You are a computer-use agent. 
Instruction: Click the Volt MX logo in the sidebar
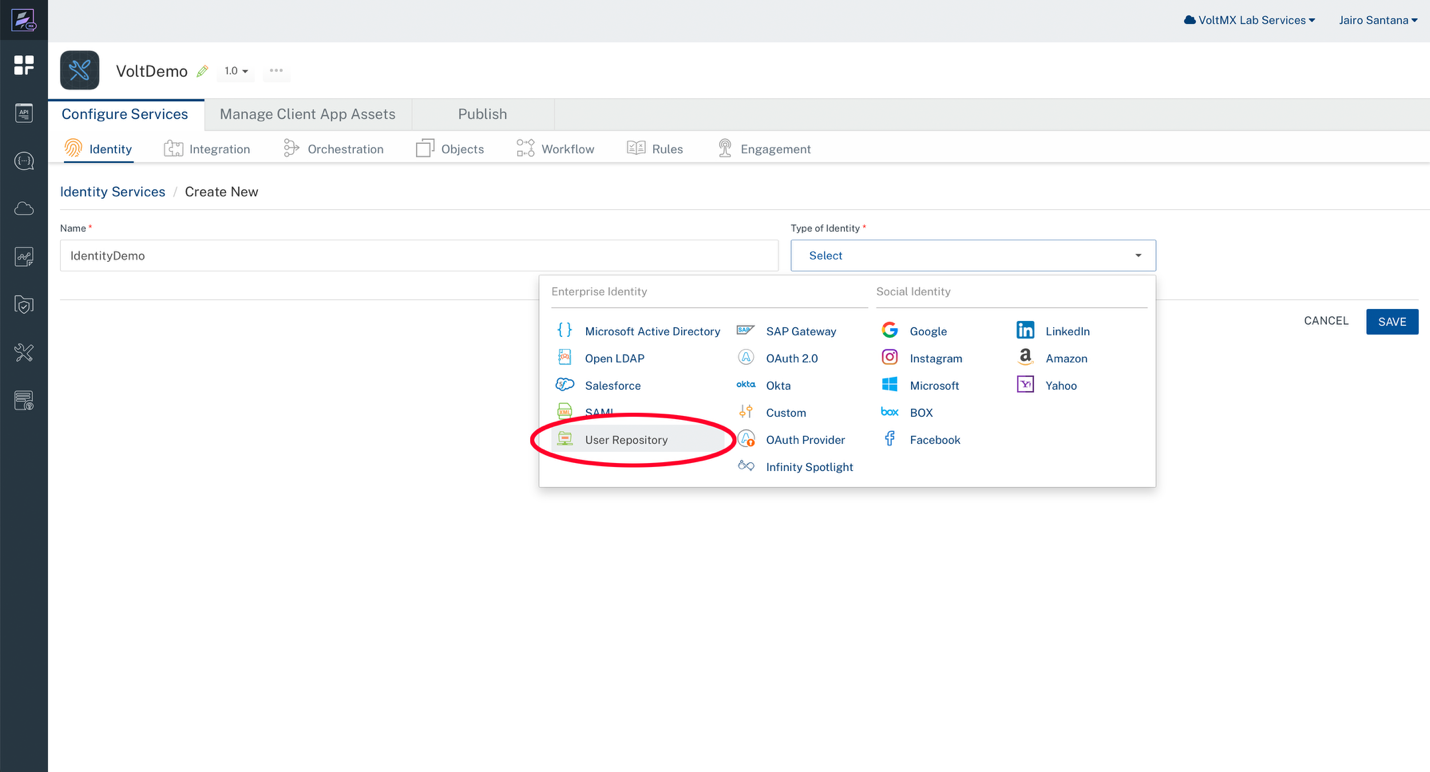(x=23, y=20)
